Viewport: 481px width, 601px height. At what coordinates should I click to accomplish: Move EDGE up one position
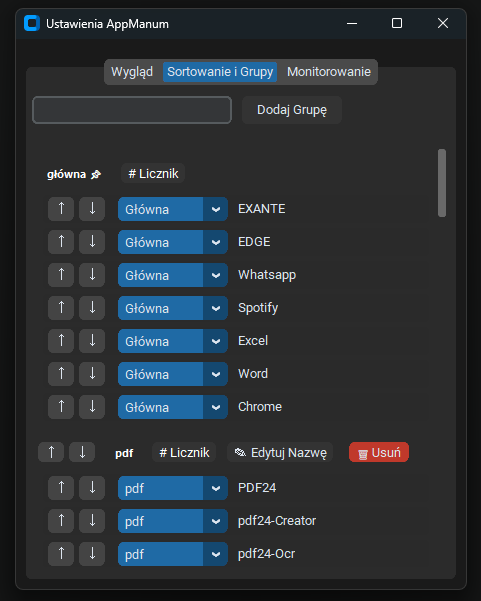tap(61, 242)
